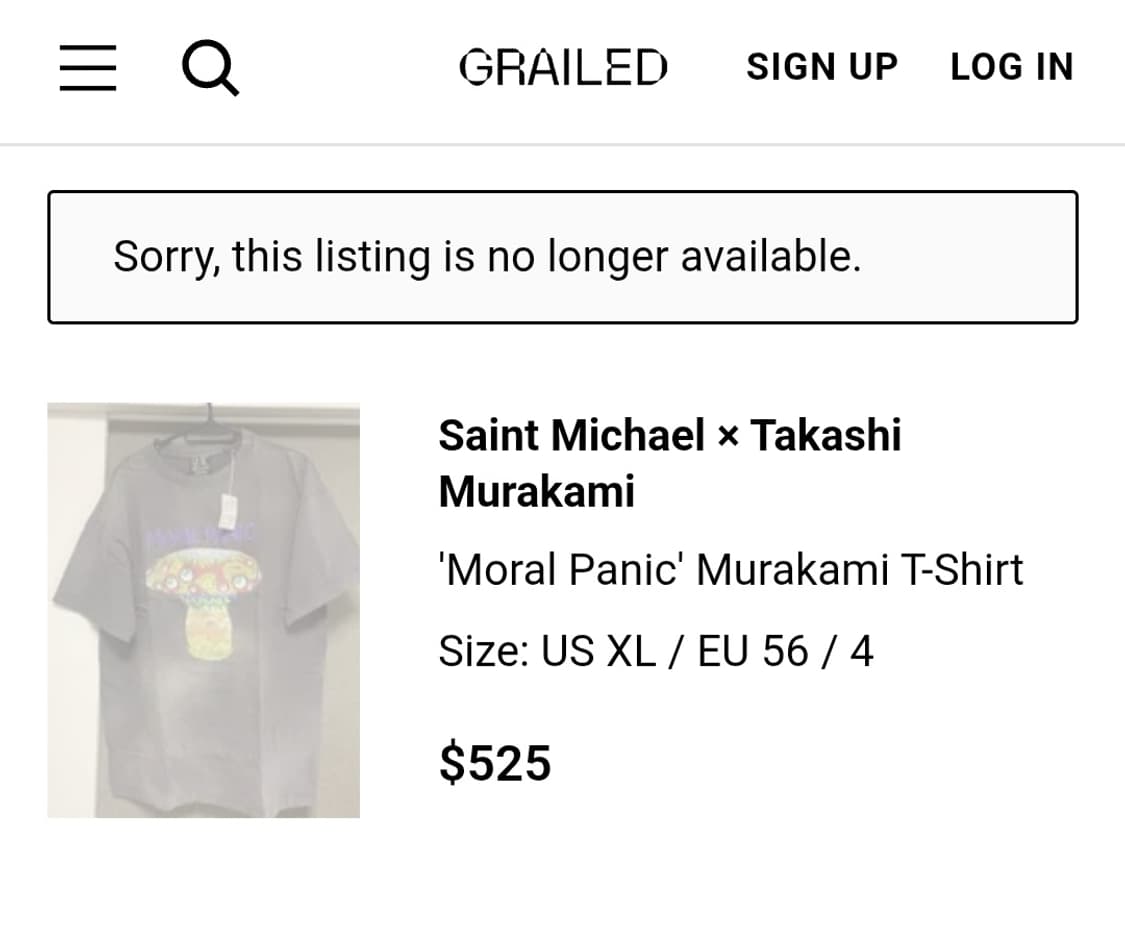Open the hamburger navigation menu
1125x944 pixels.
[88, 68]
